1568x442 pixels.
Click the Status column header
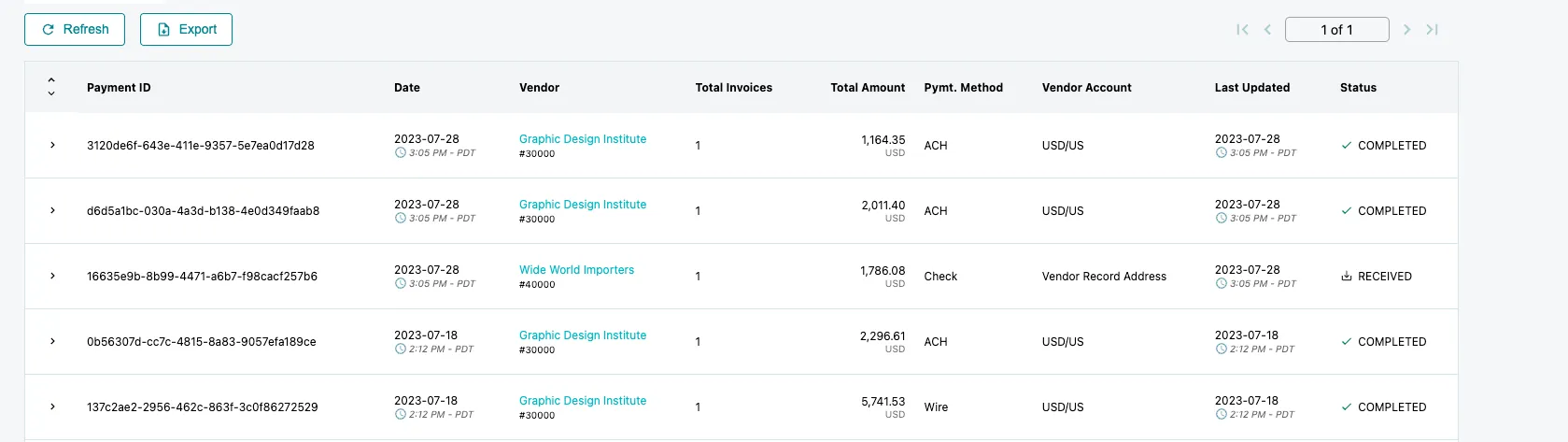pos(1358,88)
